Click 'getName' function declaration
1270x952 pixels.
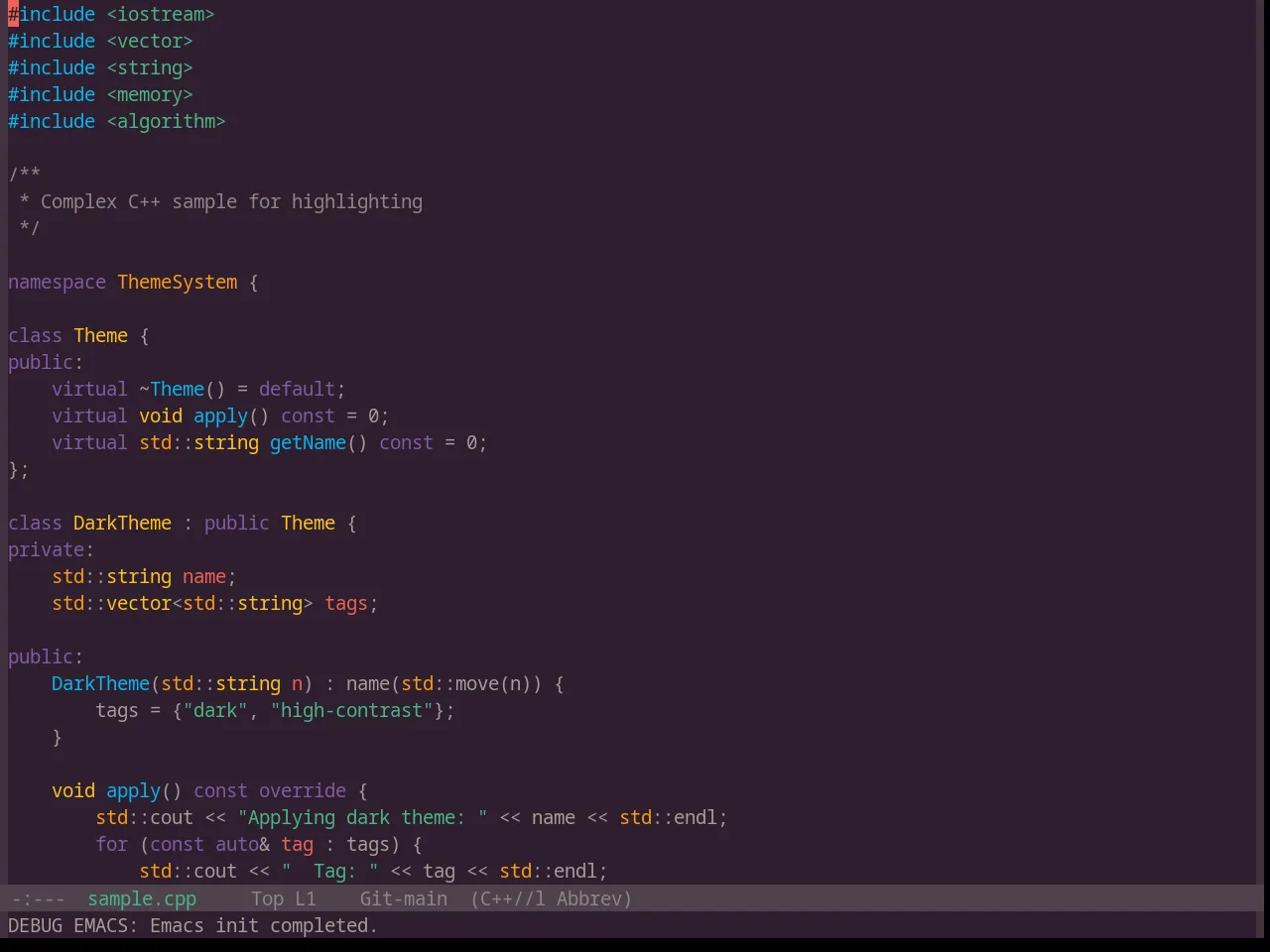pyautogui.click(x=308, y=442)
